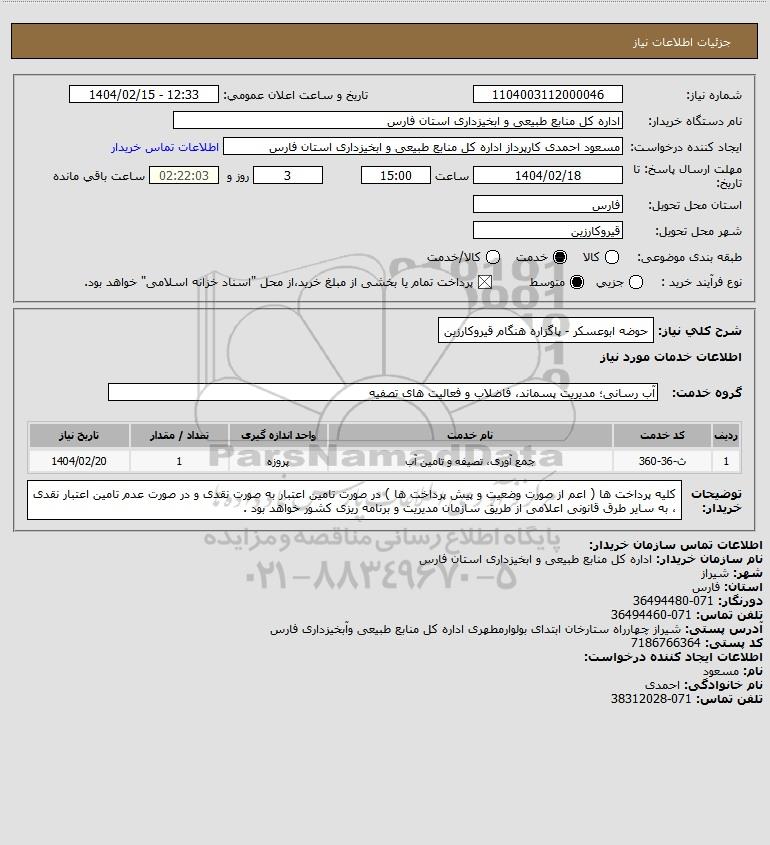Click the remaining time field 02:22:03
Viewport: 770px width, 845px height.
pos(184,175)
